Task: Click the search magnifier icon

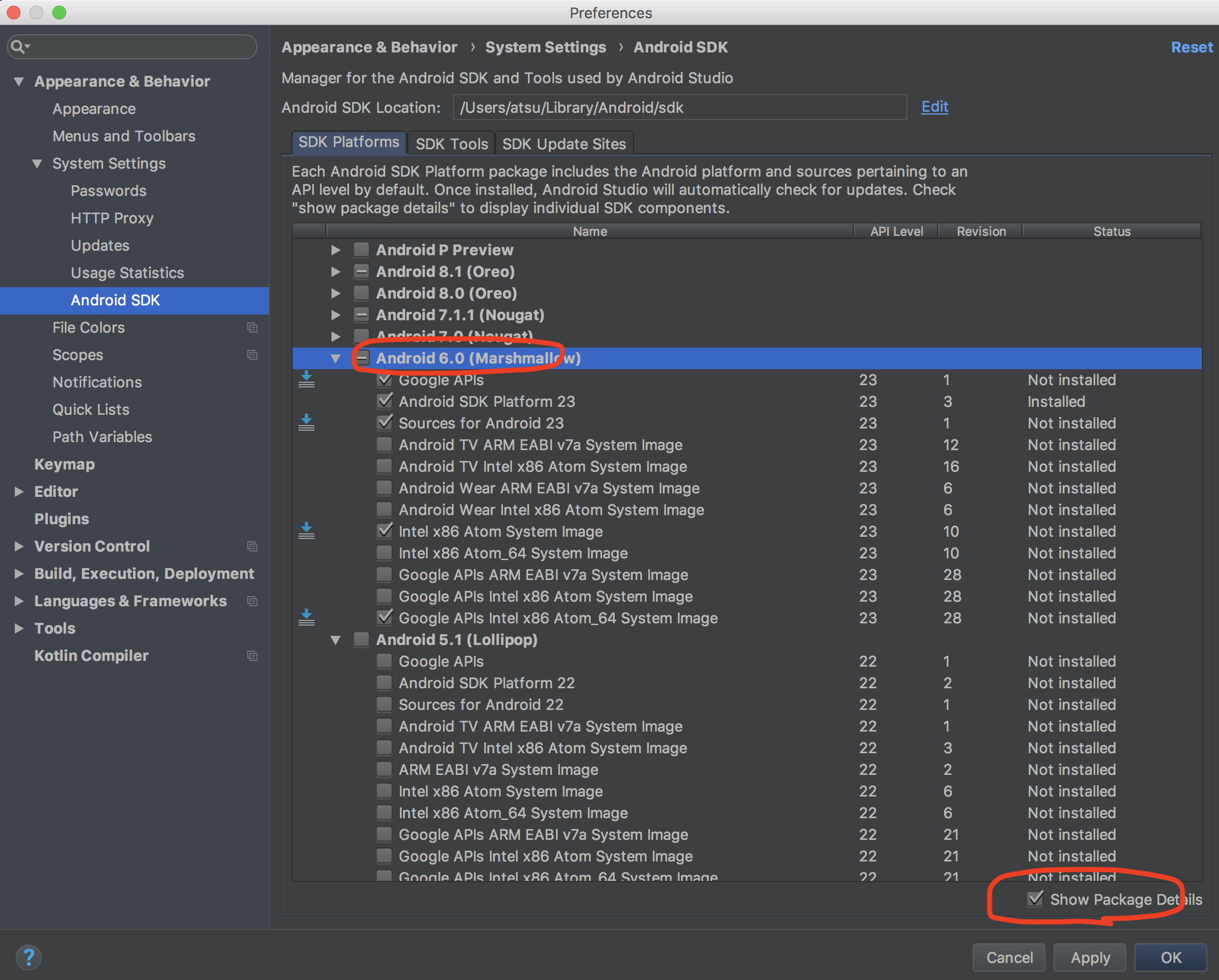Action: tap(18, 47)
